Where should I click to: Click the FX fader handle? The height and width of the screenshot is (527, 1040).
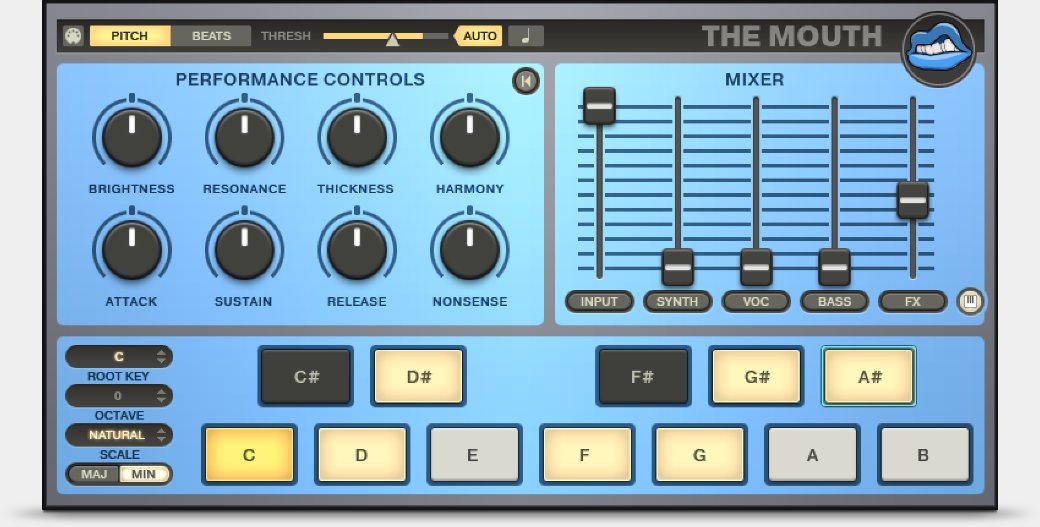tap(913, 200)
